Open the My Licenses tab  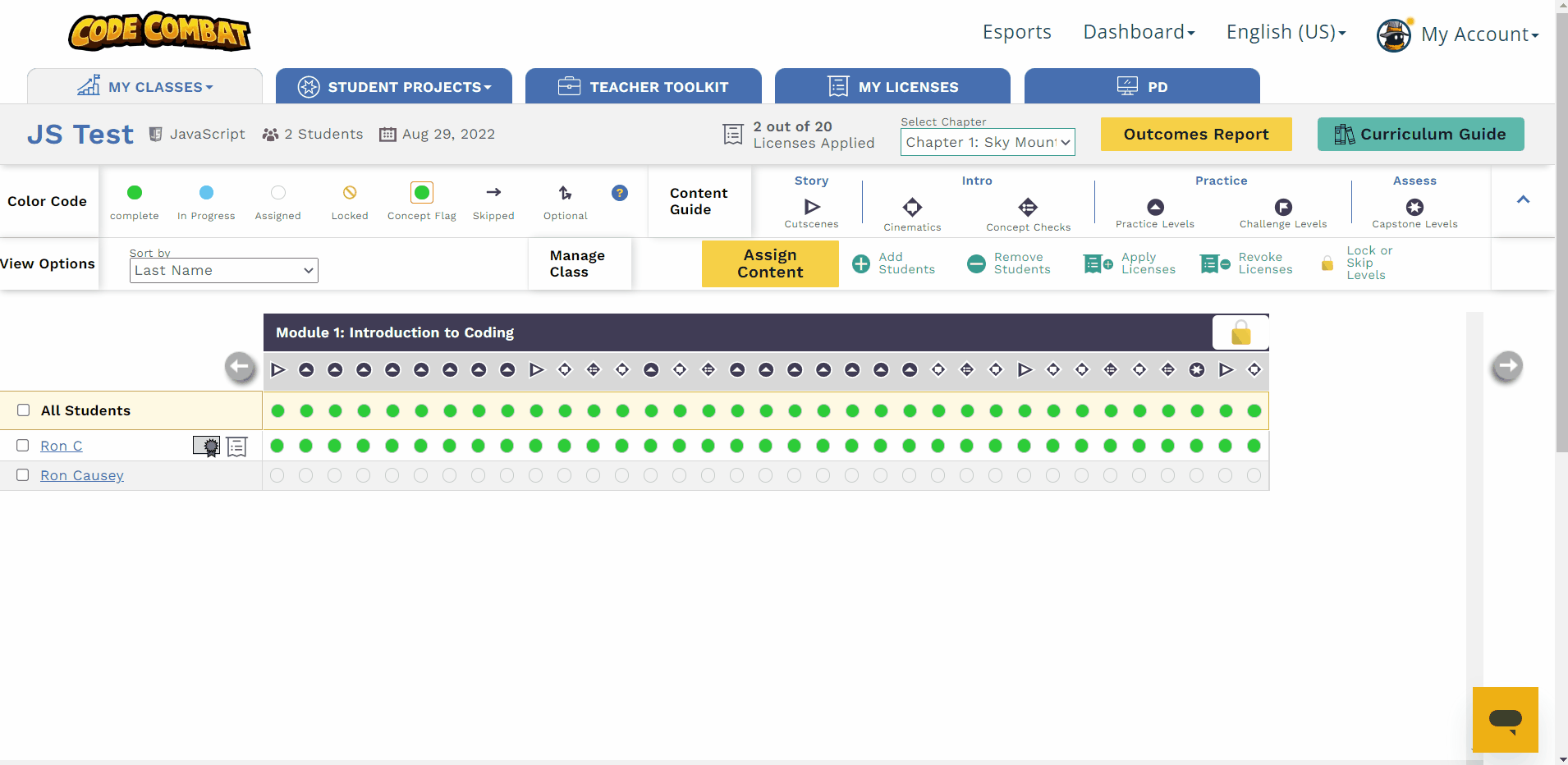pyautogui.click(x=892, y=87)
